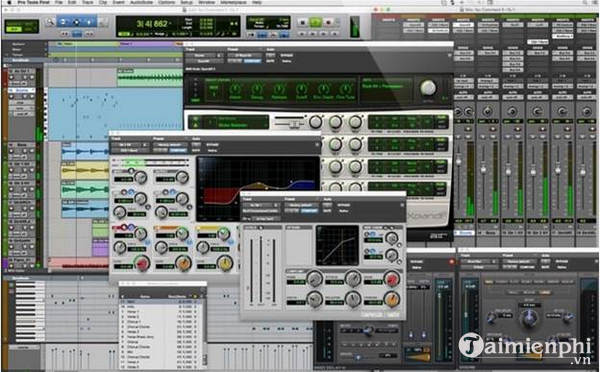The image size is (600, 372).
Task: Select the Selector tool in edit toolbar
Action: point(76,22)
